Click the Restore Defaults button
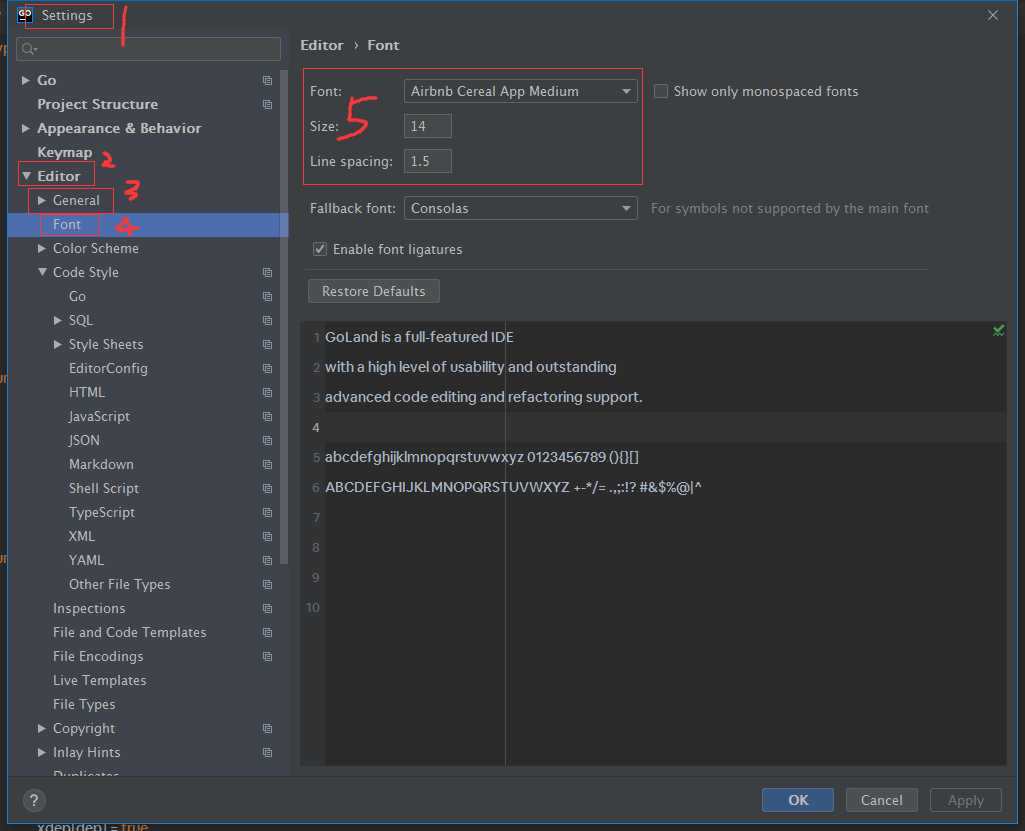Viewport: 1025px width, 831px height. (x=373, y=292)
